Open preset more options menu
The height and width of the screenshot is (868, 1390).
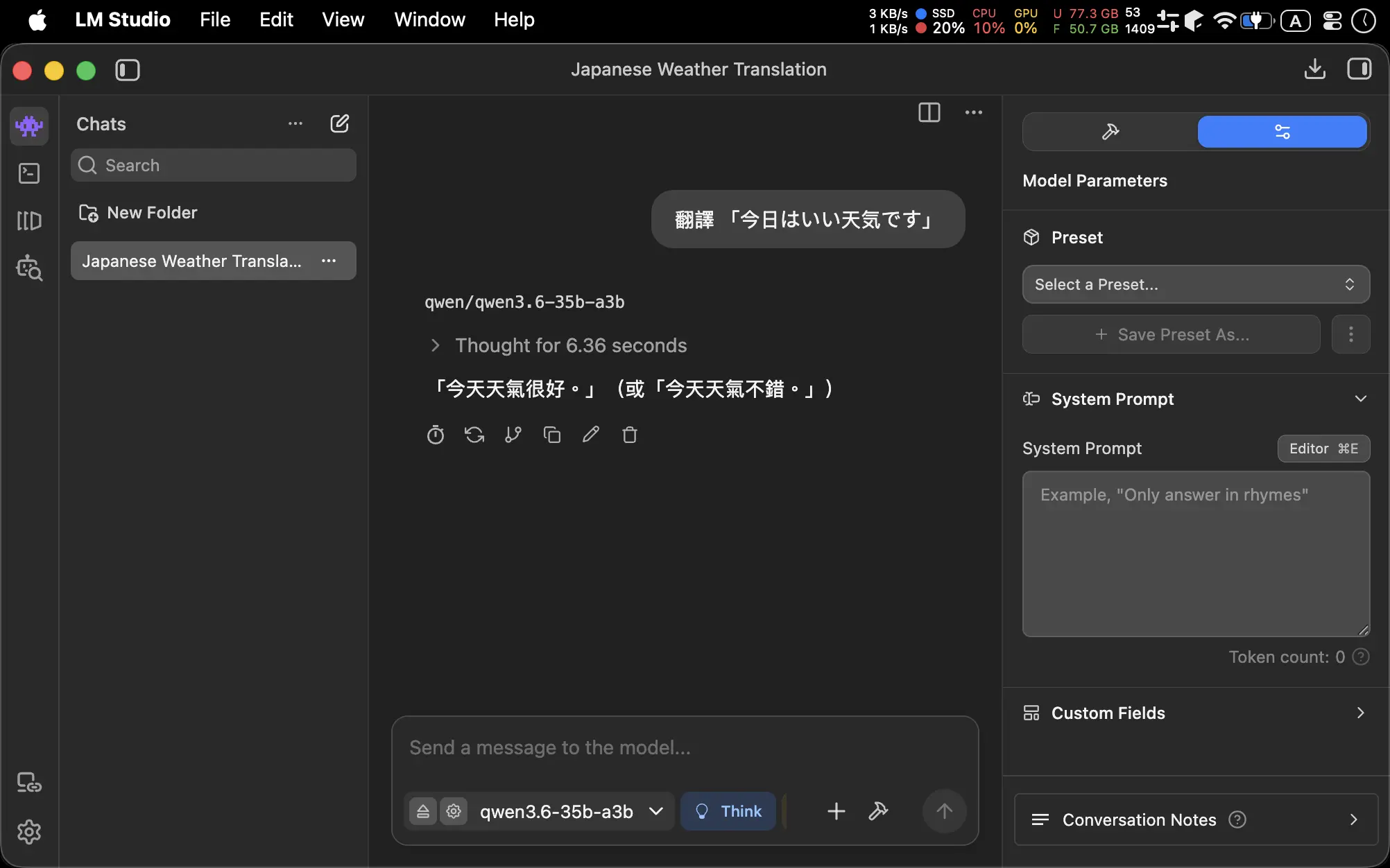pos(1350,335)
